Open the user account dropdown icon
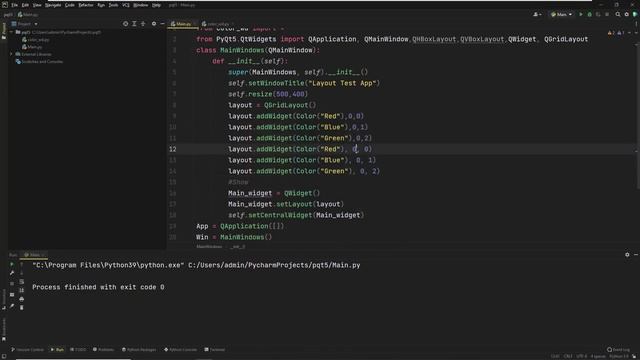Image resolution: width=640 pixels, height=360 pixels. [537, 14]
